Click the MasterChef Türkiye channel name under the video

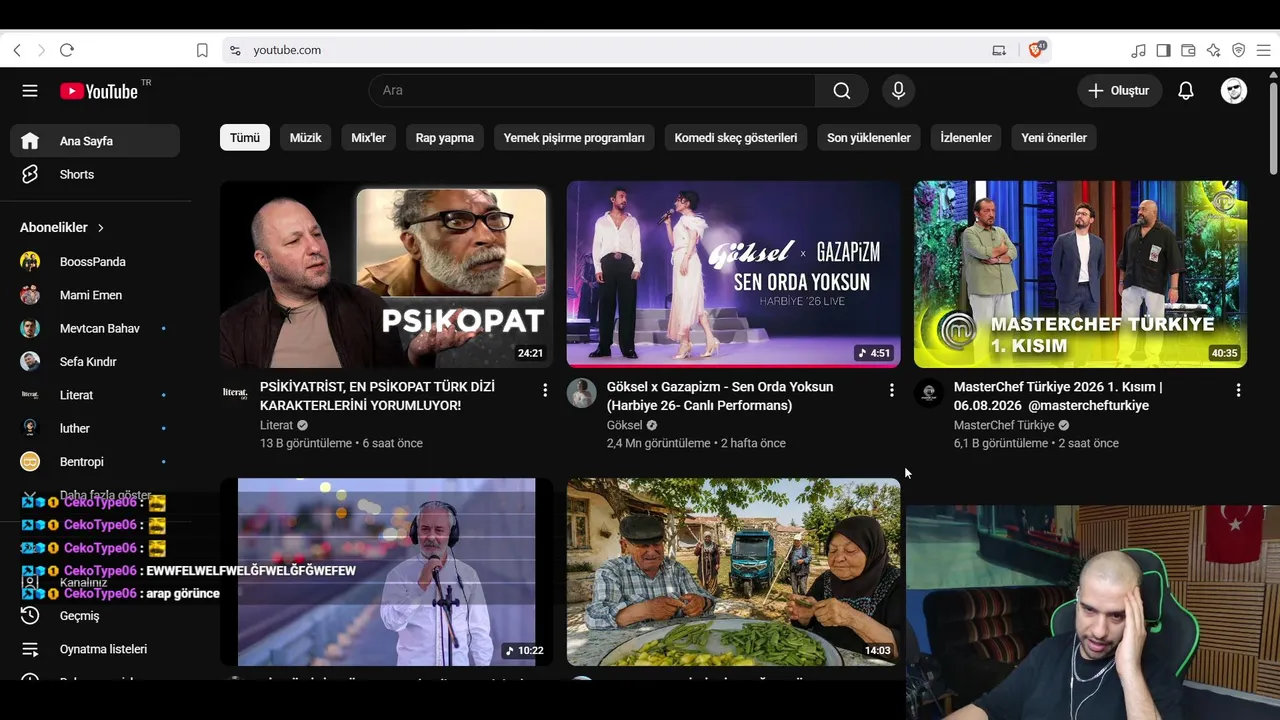1004,425
